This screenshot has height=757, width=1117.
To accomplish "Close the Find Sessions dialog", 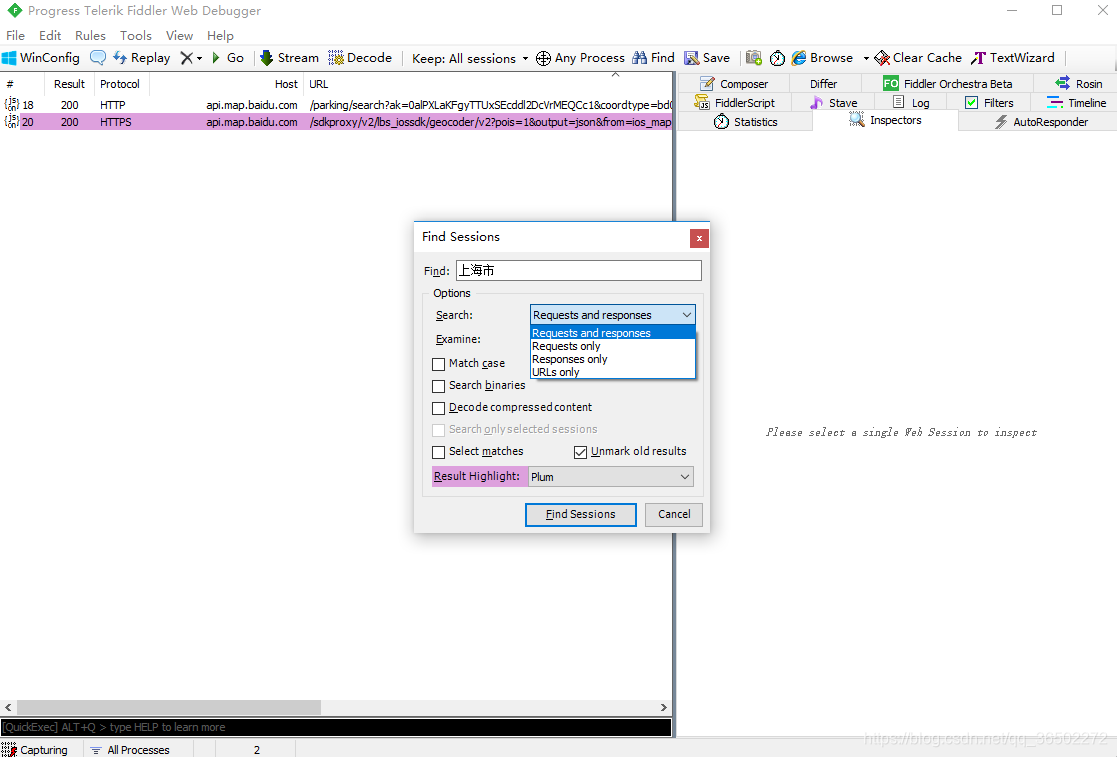I will coord(699,238).
